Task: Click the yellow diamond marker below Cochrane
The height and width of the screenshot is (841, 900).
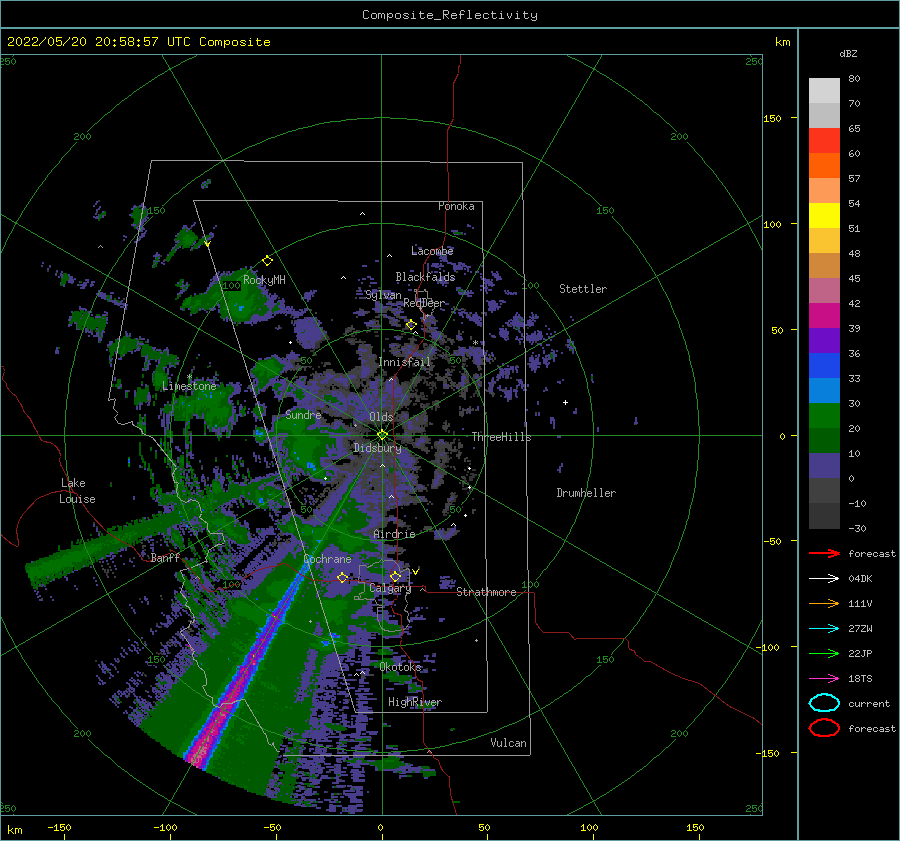Action: click(x=342, y=577)
